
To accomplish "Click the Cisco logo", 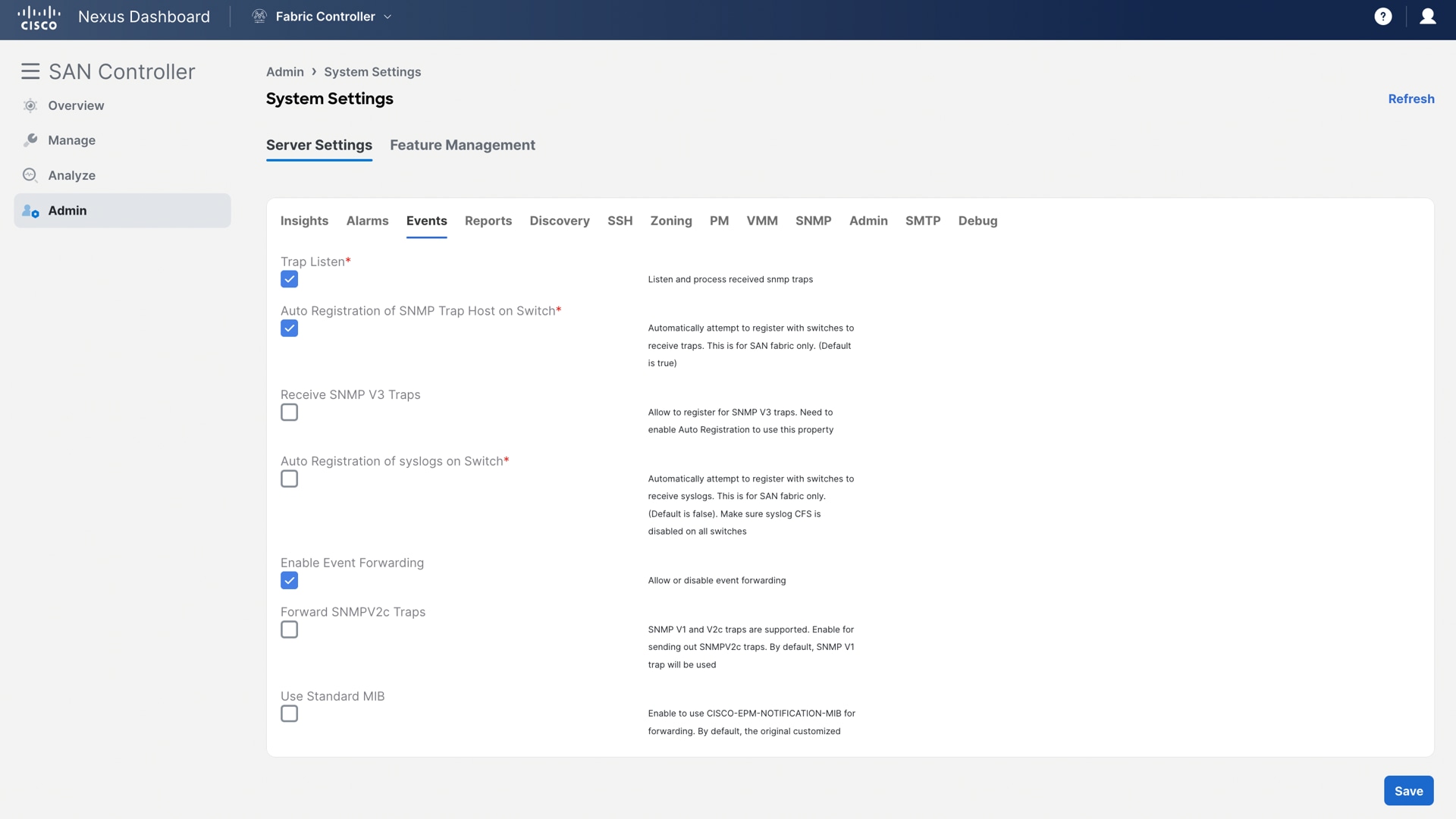I will 39,17.
